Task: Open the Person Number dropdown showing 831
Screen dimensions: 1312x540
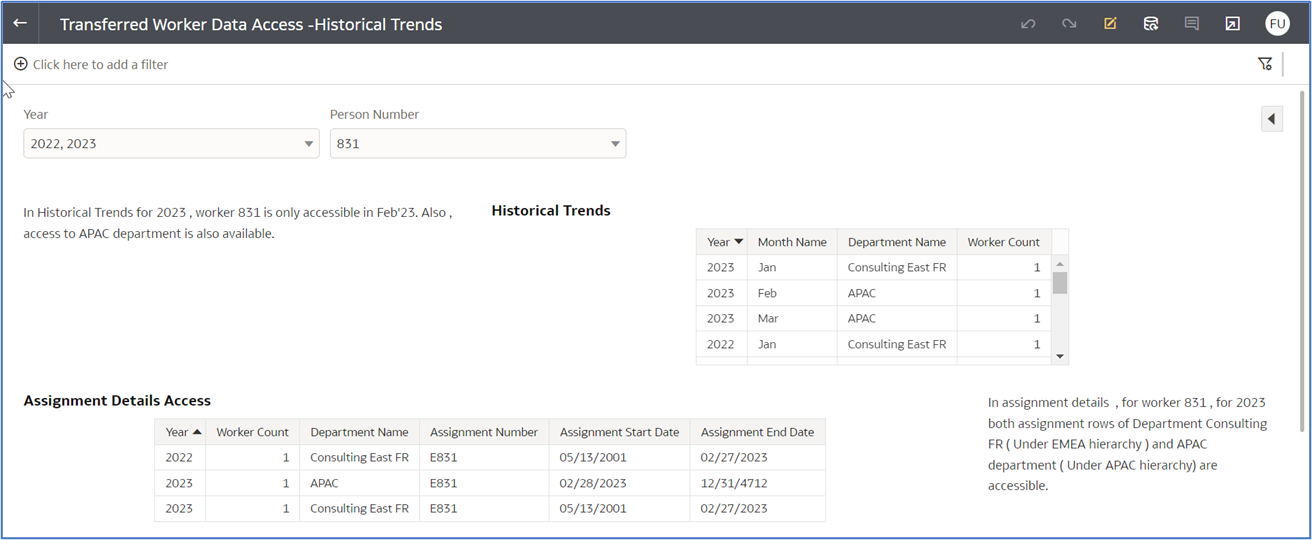Action: (477, 144)
